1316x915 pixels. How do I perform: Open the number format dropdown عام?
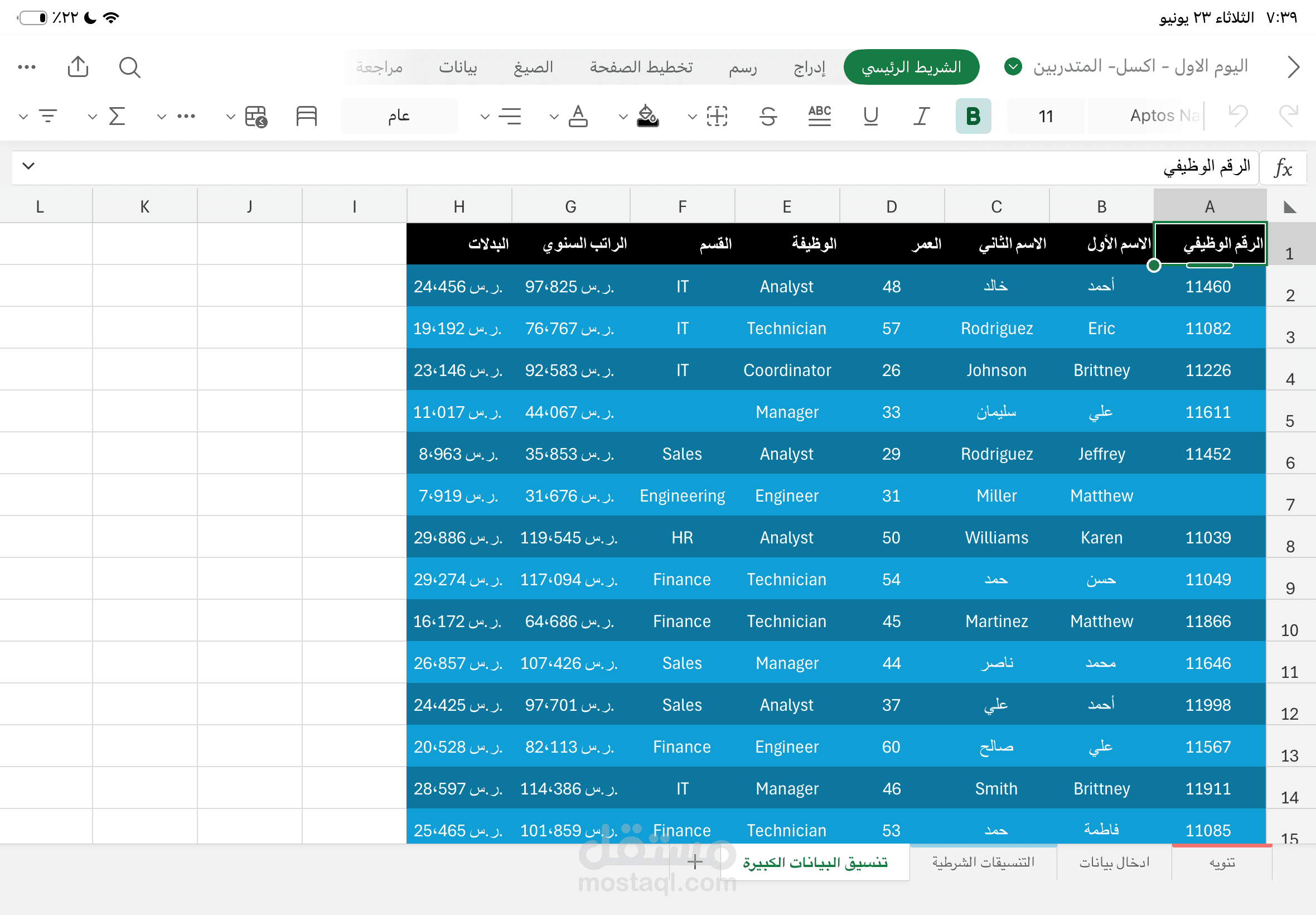(399, 116)
